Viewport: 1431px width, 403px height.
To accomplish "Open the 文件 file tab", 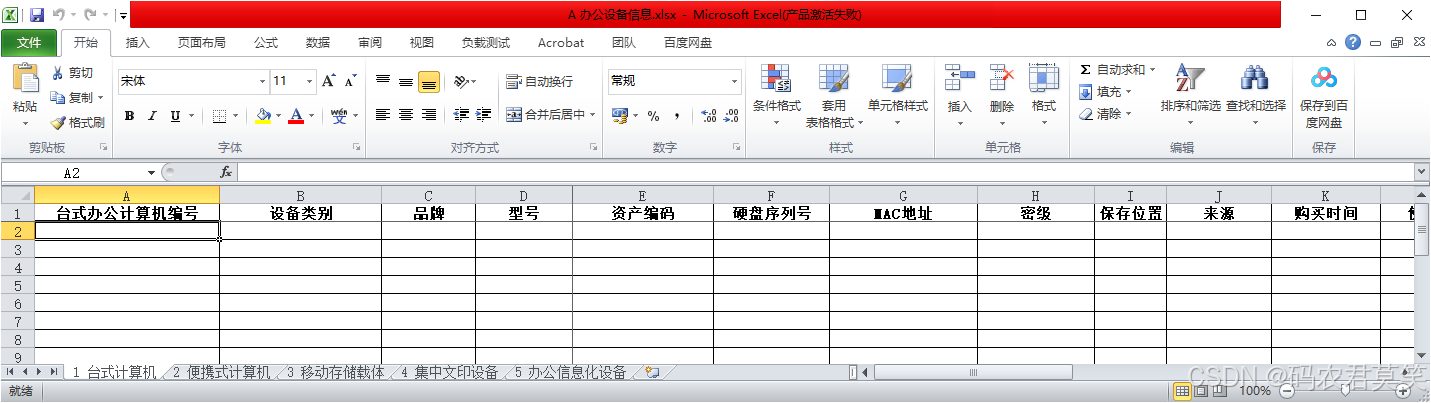I will [29, 43].
